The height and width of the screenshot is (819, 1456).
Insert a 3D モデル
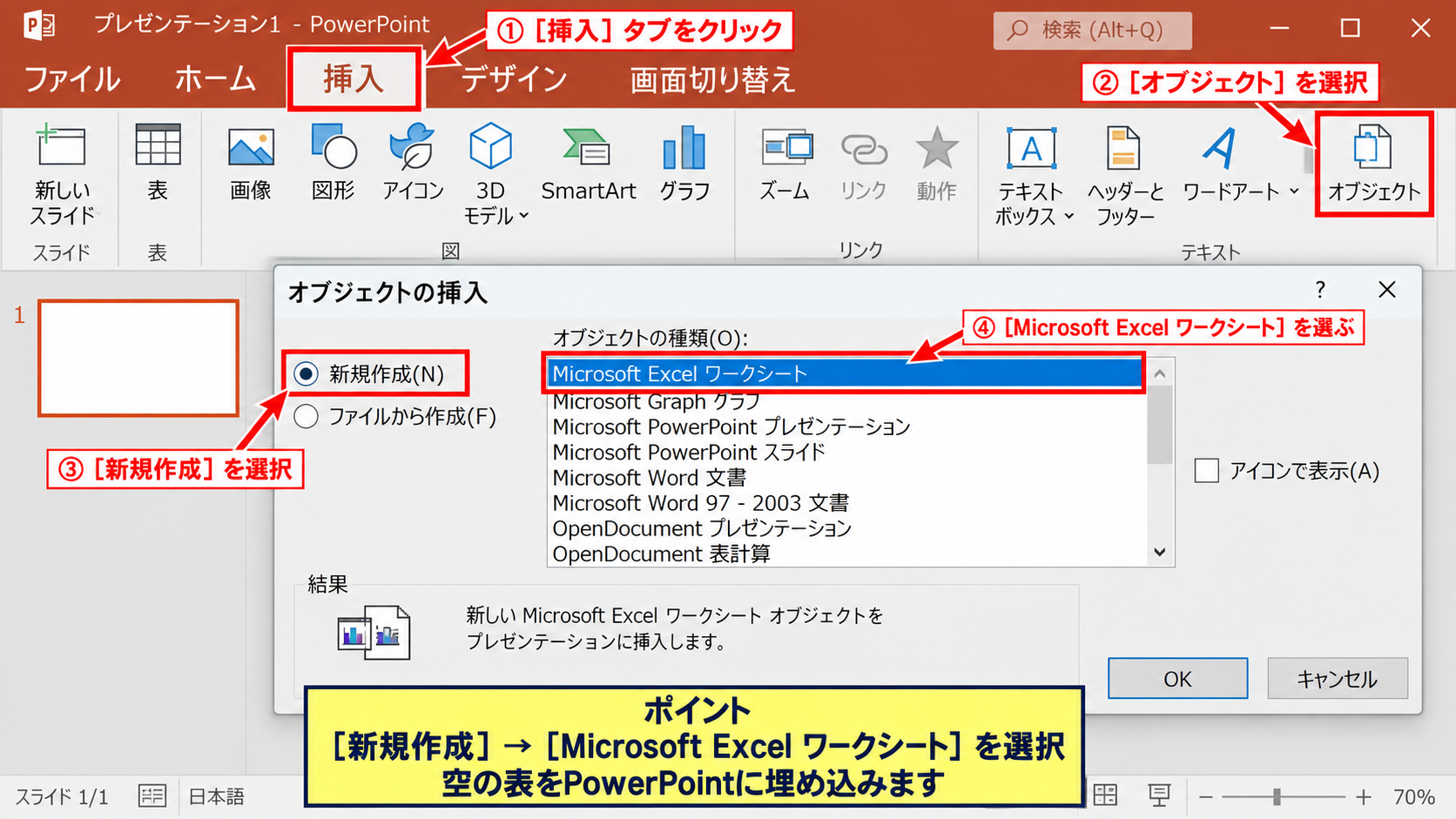[x=490, y=174]
